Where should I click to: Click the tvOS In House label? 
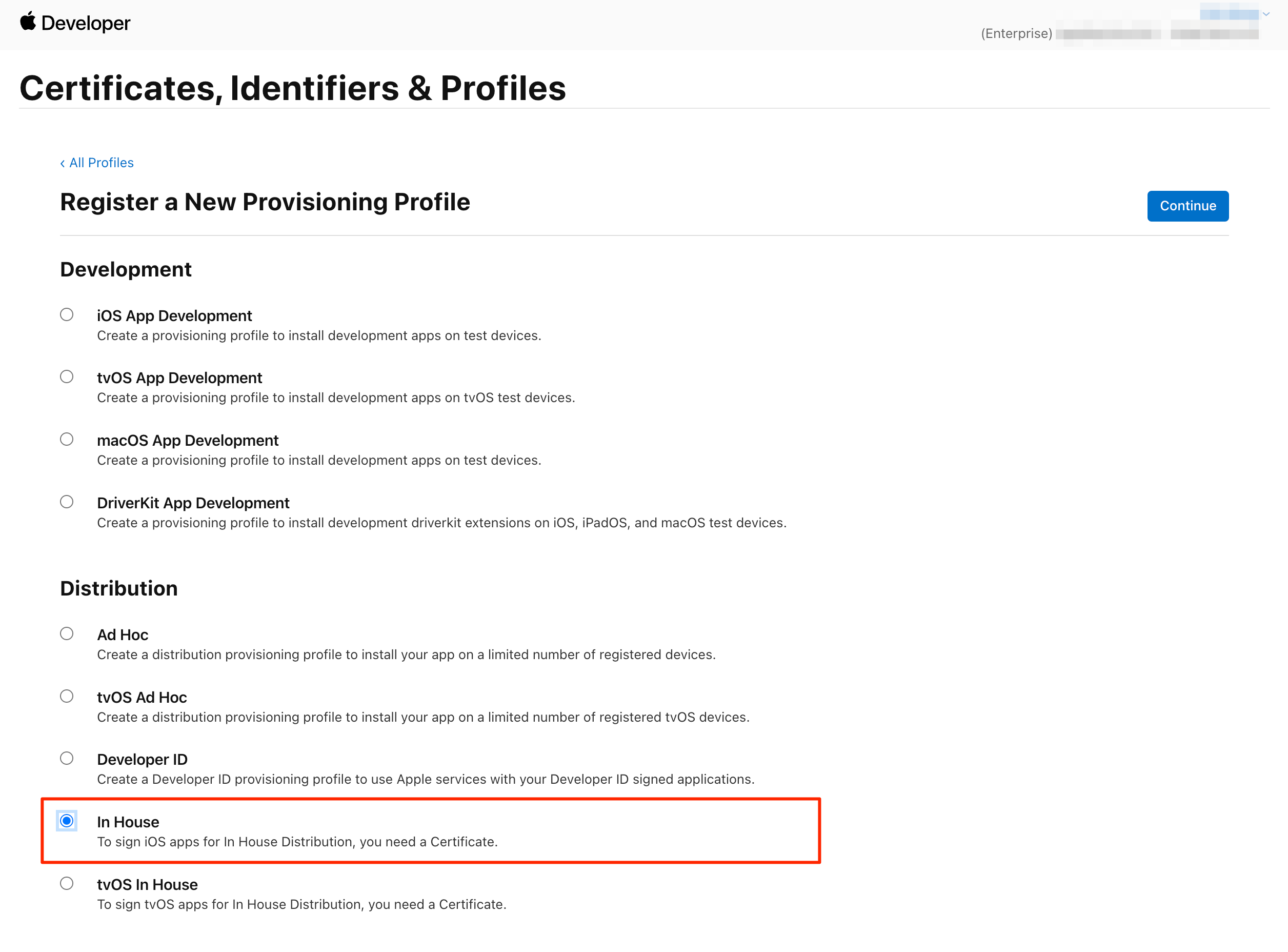tap(147, 885)
